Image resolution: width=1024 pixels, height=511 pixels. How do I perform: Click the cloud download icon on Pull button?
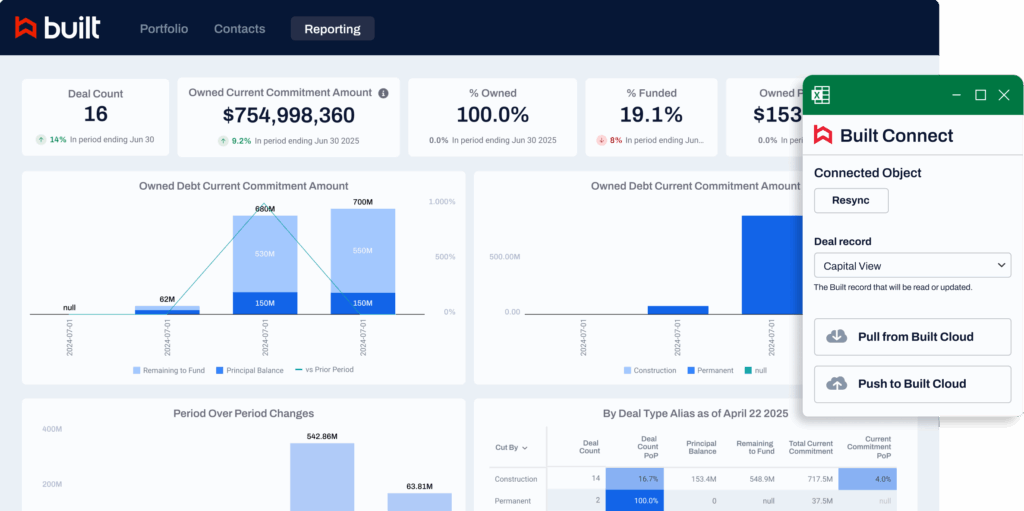(x=837, y=337)
